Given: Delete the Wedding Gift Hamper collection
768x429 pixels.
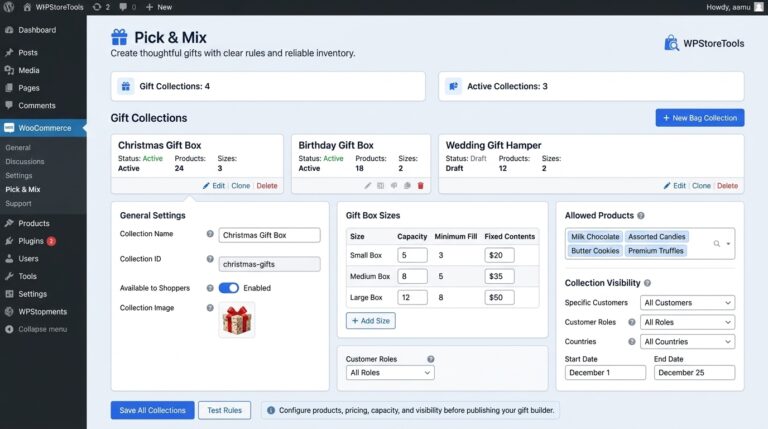Looking at the screenshot, I should 727,186.
